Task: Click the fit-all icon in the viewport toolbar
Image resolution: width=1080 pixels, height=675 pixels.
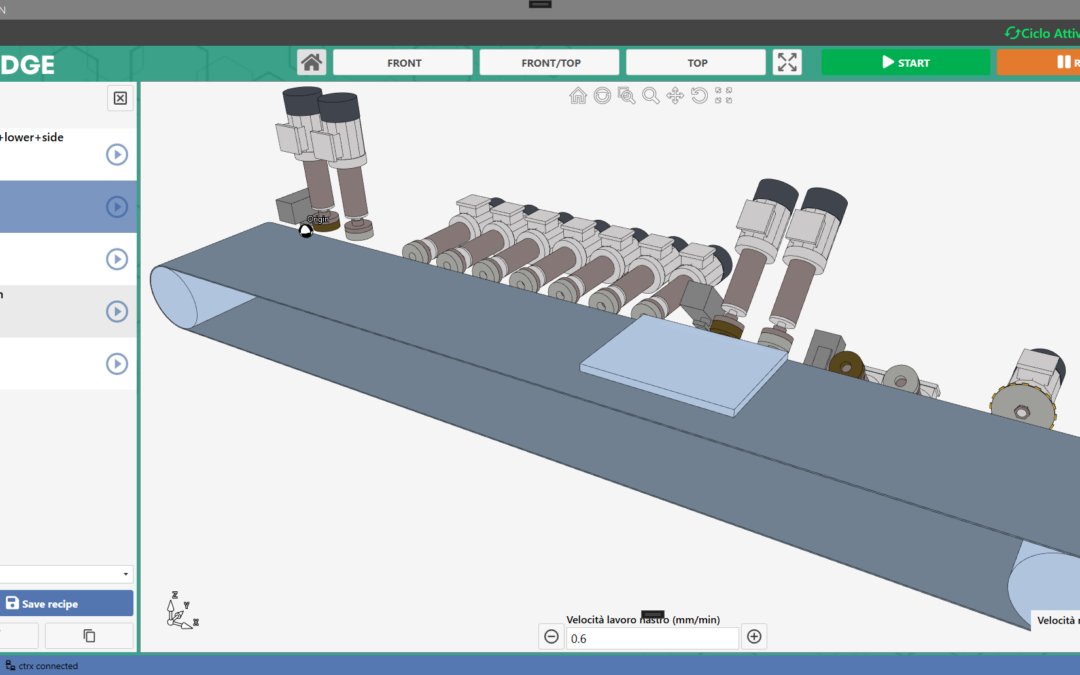Action: pos(724,95)
